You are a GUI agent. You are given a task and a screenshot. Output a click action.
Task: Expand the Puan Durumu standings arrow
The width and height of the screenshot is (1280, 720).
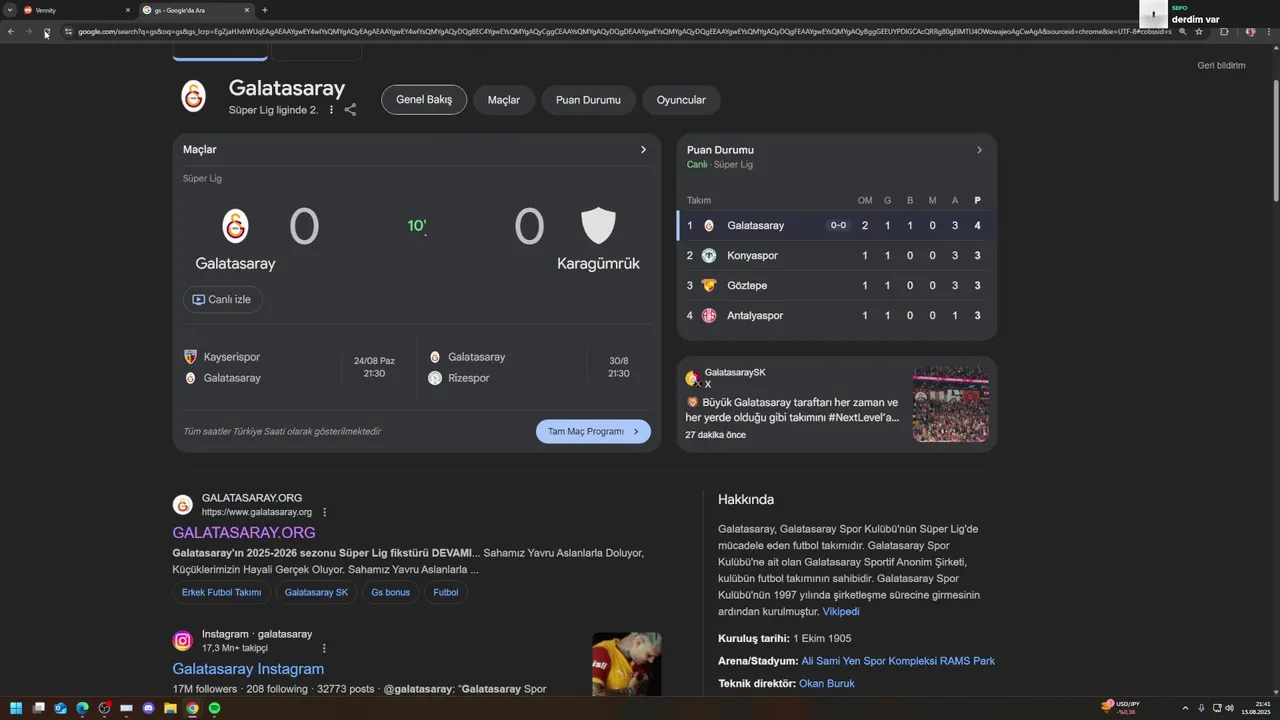point(979,150)
